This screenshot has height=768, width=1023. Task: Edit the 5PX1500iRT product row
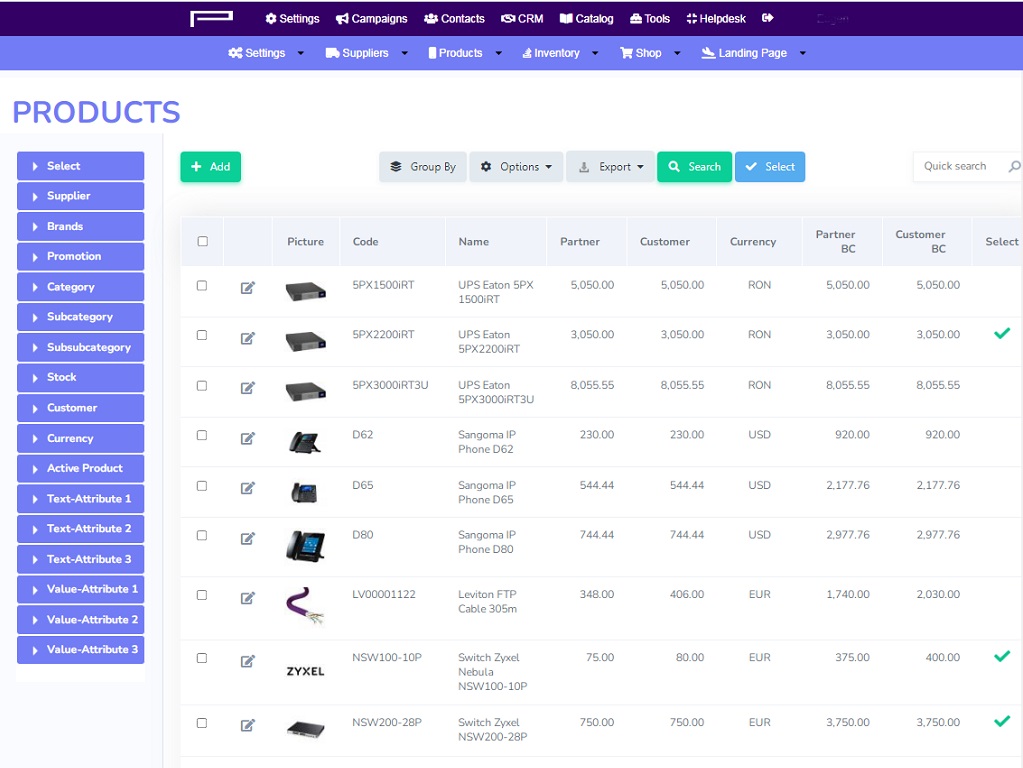(x=247, y=288)
